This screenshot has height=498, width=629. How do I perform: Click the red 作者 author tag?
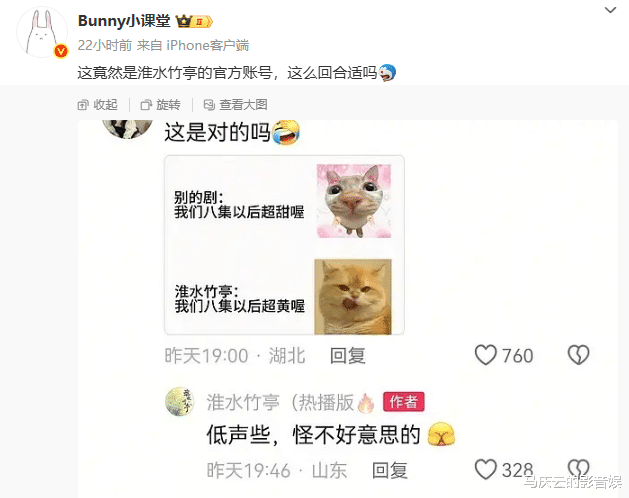tap(404, 402)
